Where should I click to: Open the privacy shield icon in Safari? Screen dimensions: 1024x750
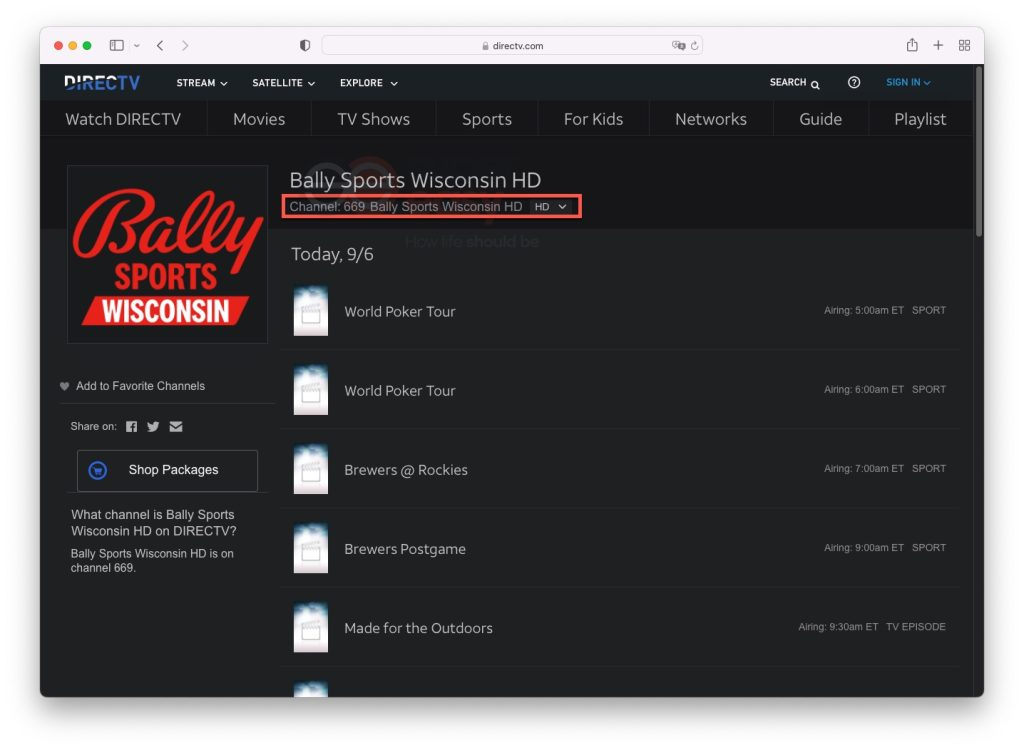pos(305,45)
